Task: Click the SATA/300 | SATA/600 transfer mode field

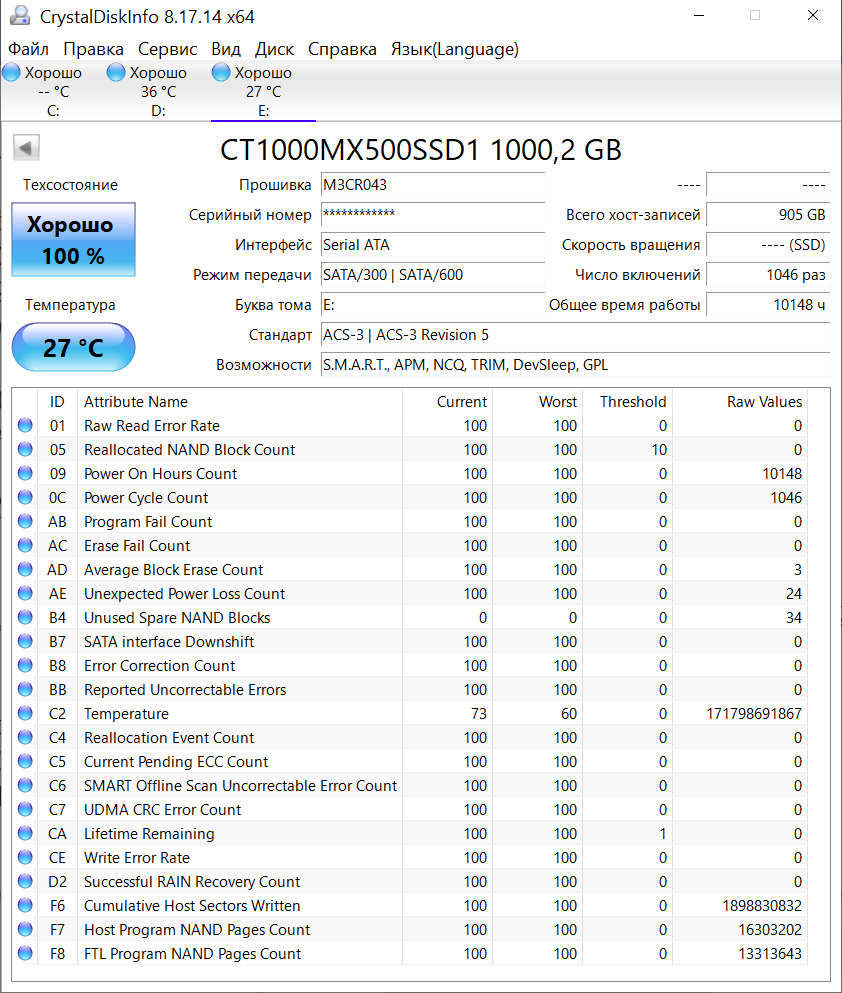Action: point(432,275)
